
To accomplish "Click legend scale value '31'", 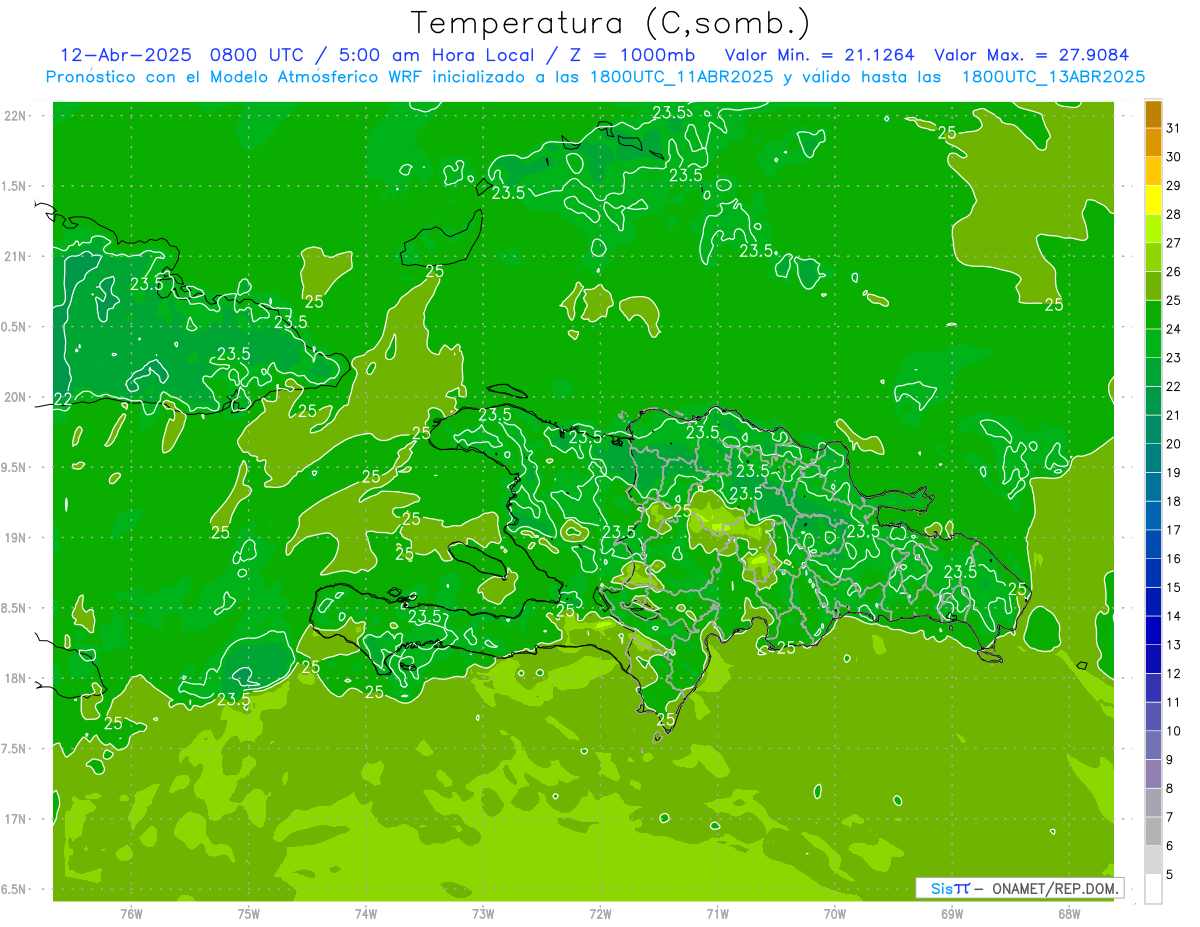I will [1174, 128].
